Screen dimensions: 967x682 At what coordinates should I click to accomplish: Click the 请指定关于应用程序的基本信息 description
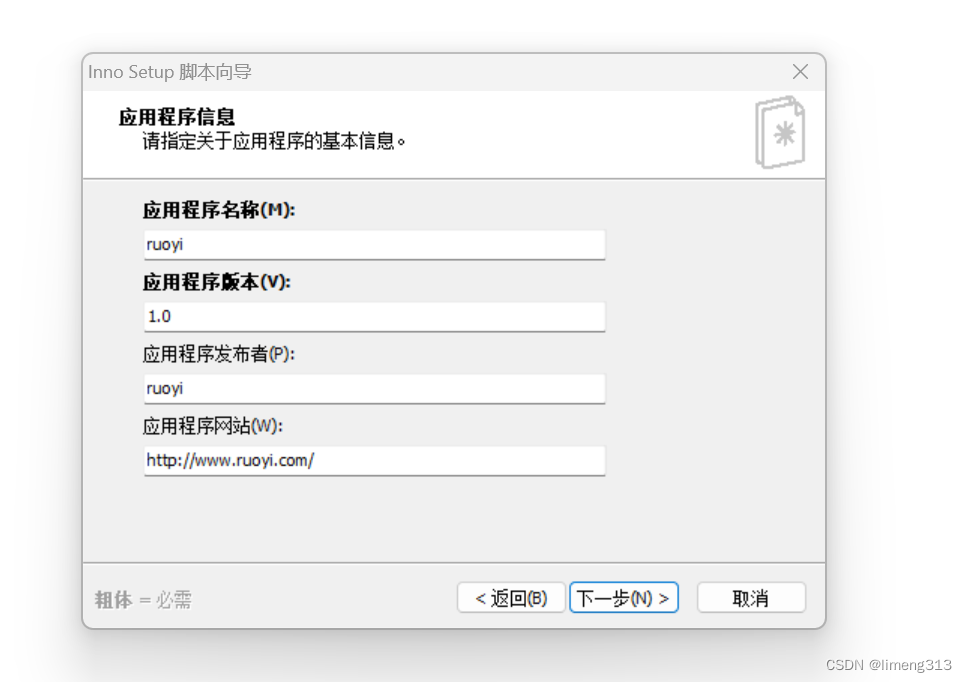click(274, 141)
